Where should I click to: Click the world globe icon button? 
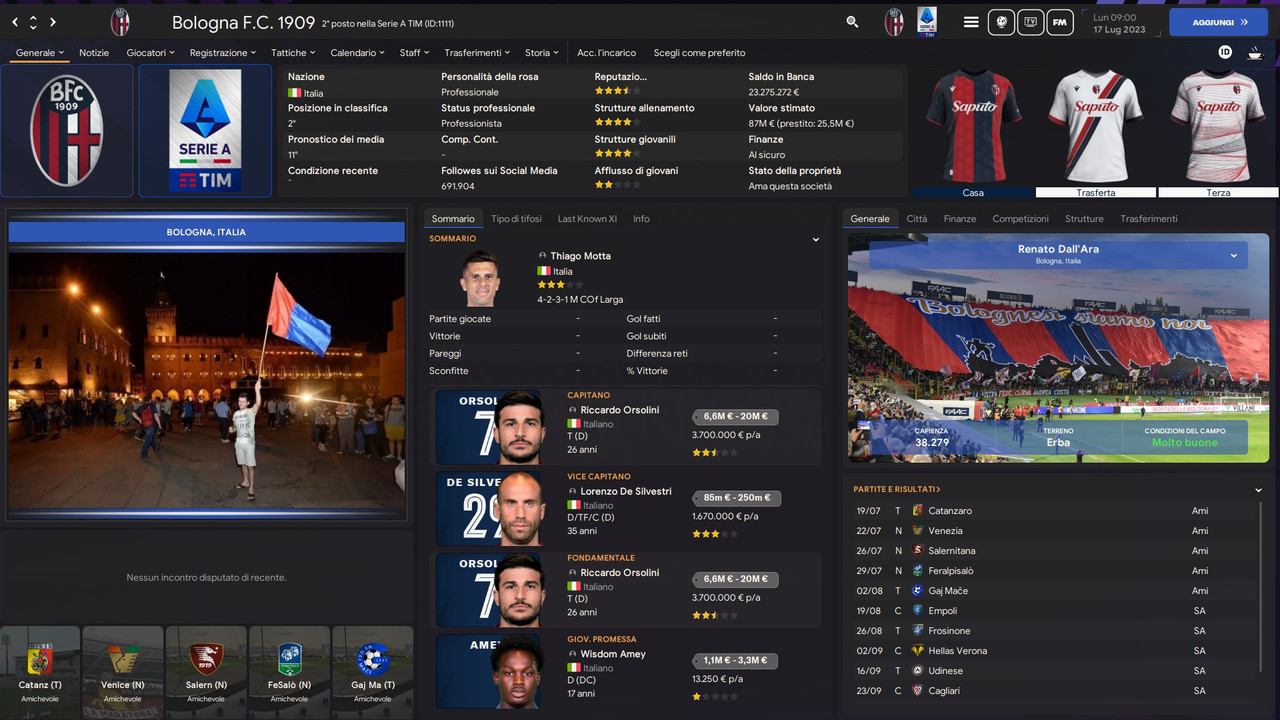pos(1001,21)
